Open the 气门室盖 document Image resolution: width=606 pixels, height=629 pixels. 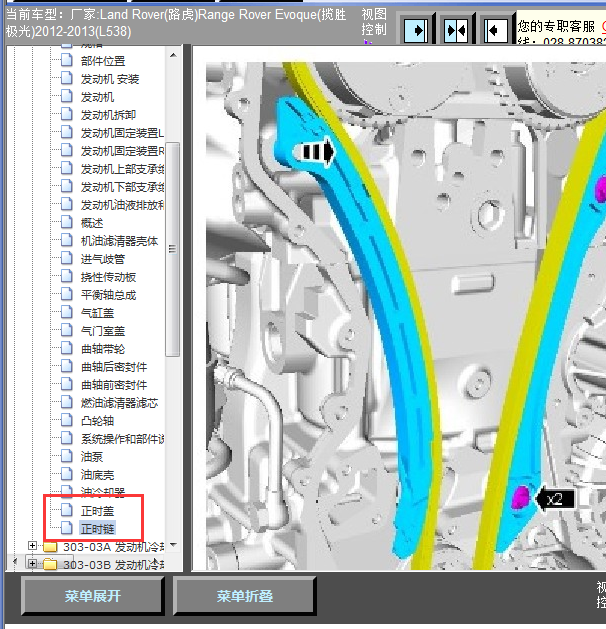[103, 331]
